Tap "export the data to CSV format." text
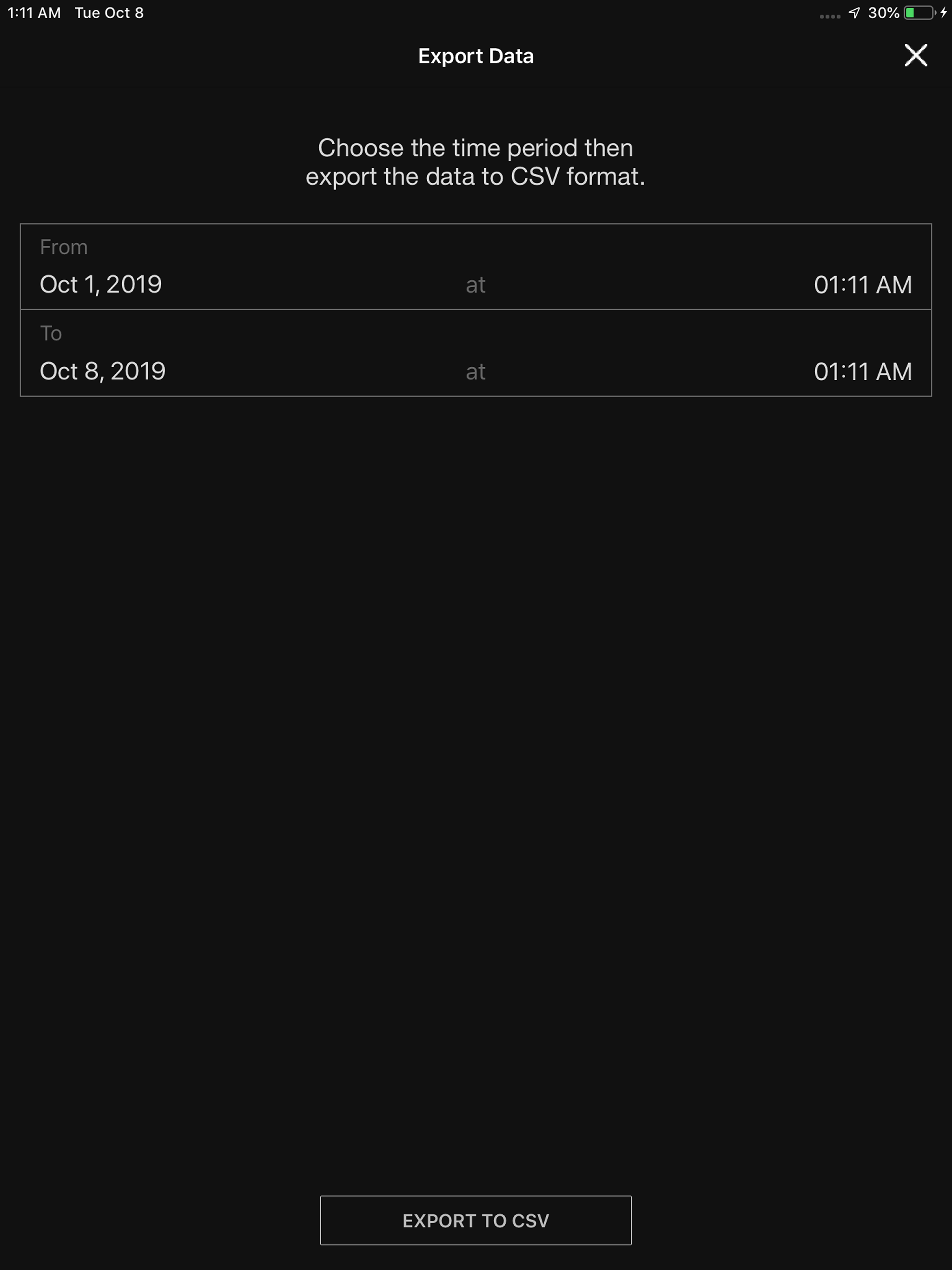 [476, 176]
